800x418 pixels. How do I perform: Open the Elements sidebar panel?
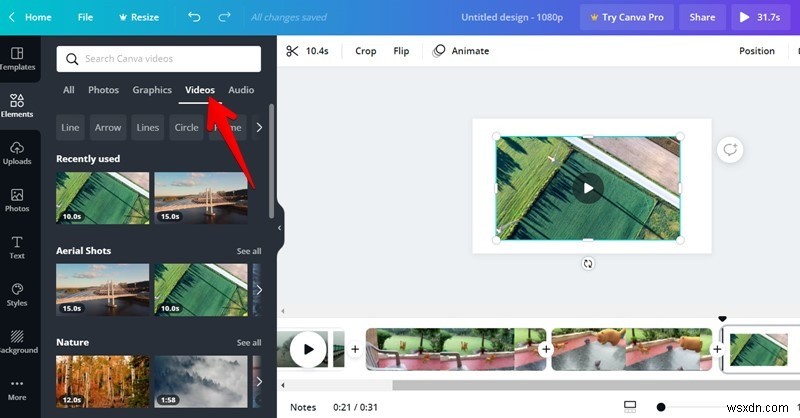17,106
